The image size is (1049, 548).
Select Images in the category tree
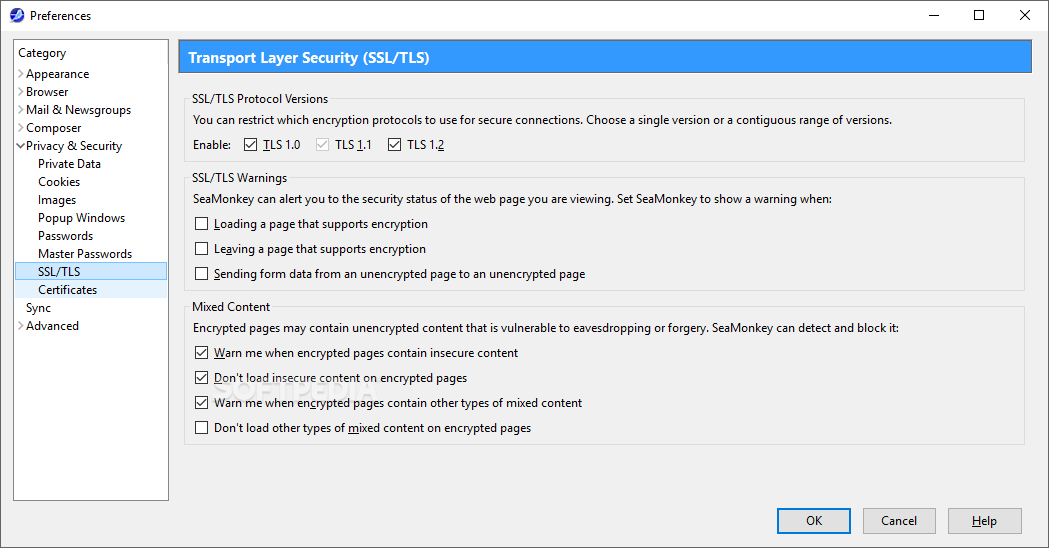57,200
